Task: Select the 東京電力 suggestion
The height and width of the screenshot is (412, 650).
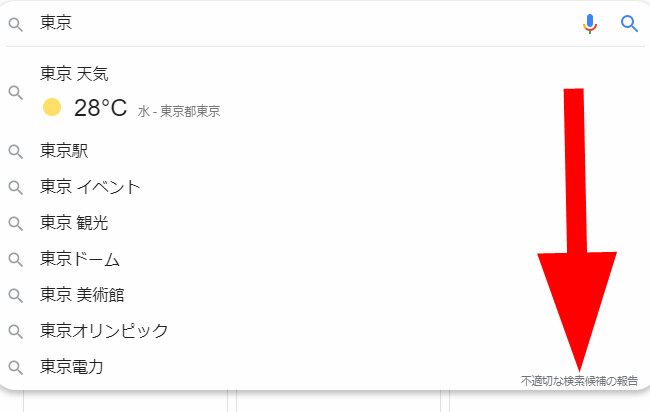Action: (x=72, y=367)
